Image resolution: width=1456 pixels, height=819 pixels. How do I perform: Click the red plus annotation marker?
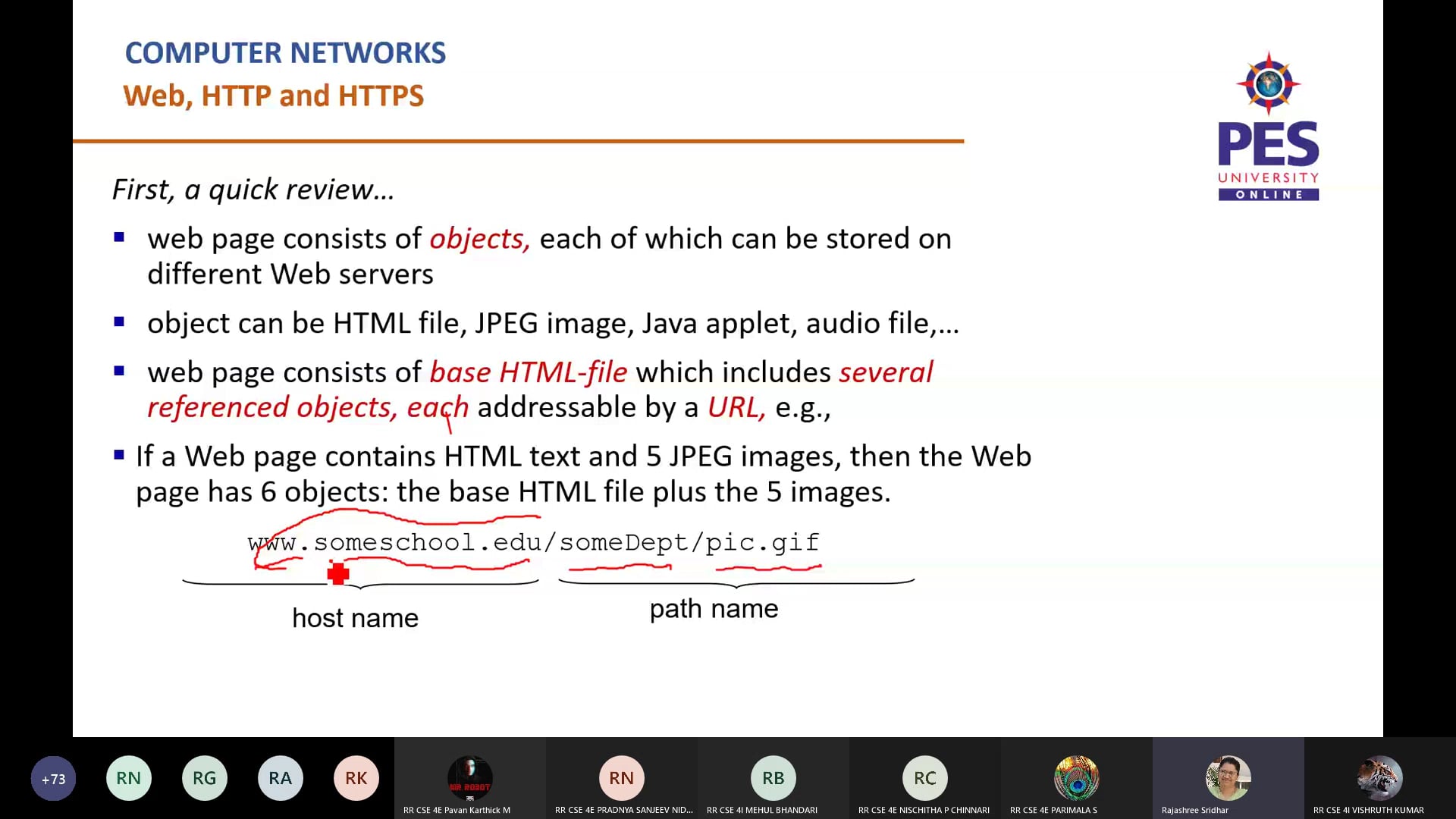[338, 574]
